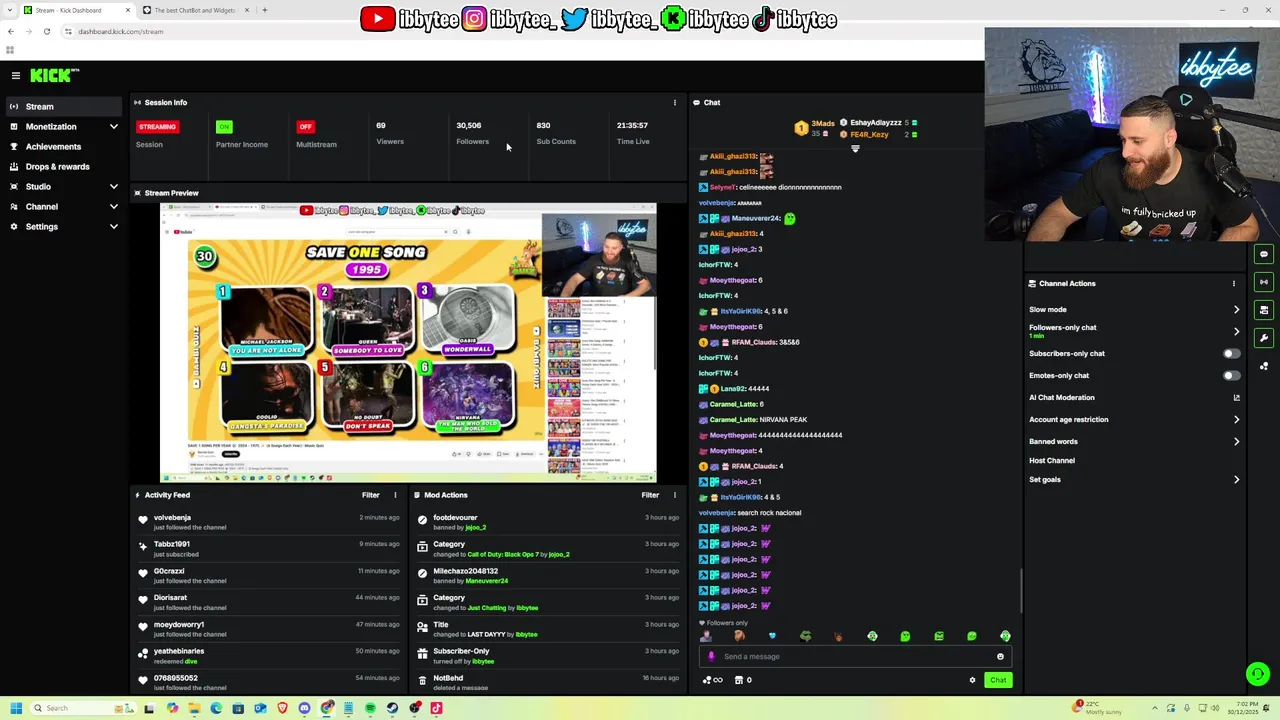The width and height of the screenshot is (1280, 720).
Task: Open volvebenja in Activity Feed
Action: coord(172,518)
